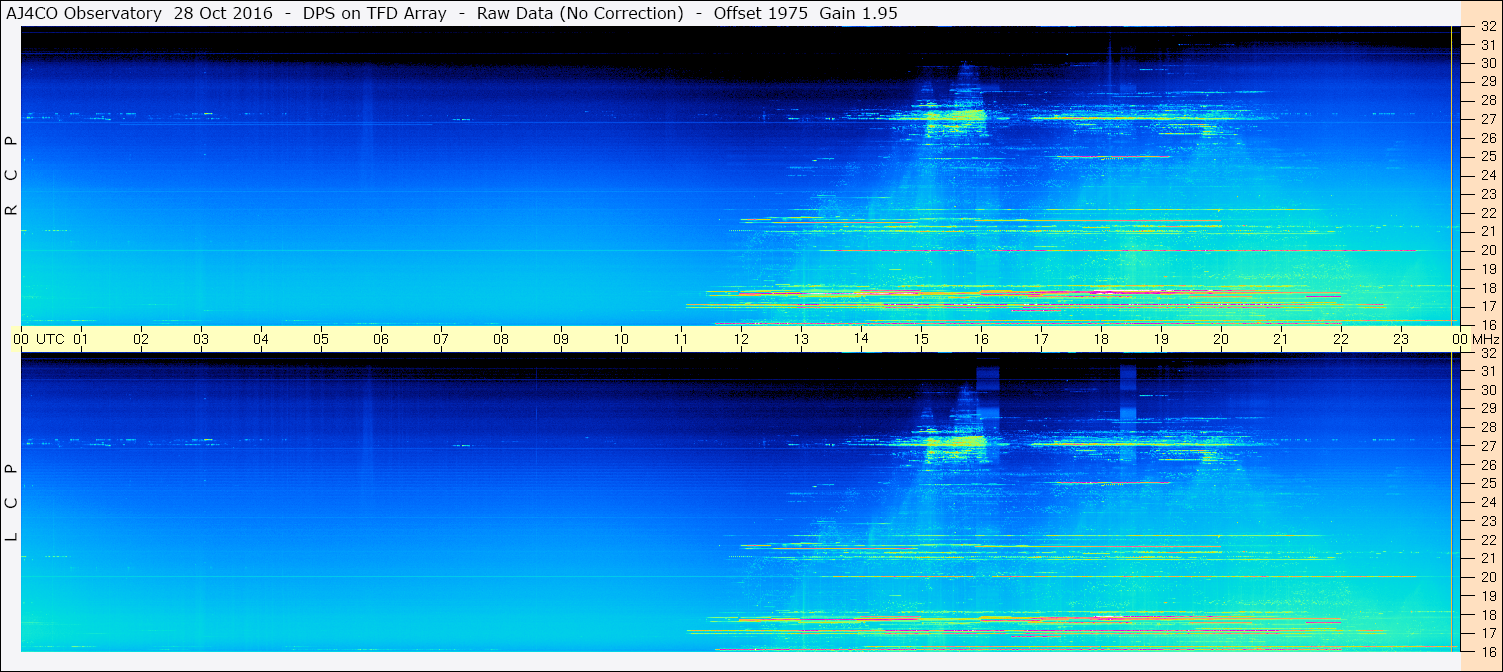Click 'Offset 1975' in the title line
This screenshot has height=672, width=1503.
click(x=759, y=13)
